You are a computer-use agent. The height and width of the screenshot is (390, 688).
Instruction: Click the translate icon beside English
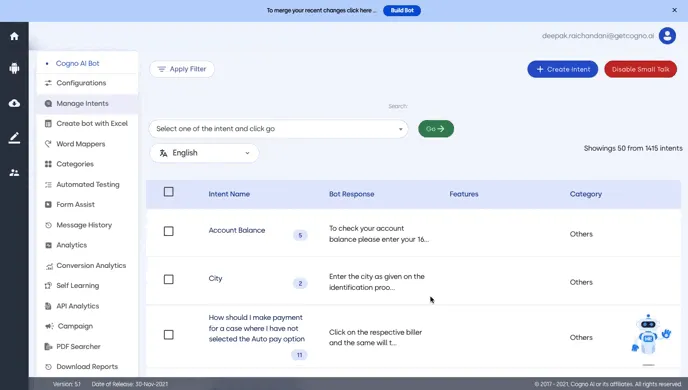163,153
